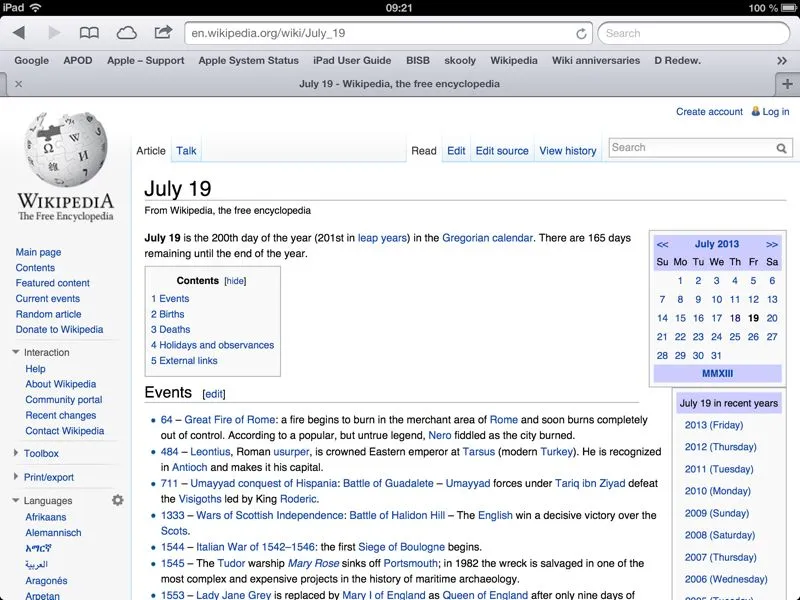This screenshot has width=800, height=600.
Task: Open language settings gear icon
Action: 118,500
